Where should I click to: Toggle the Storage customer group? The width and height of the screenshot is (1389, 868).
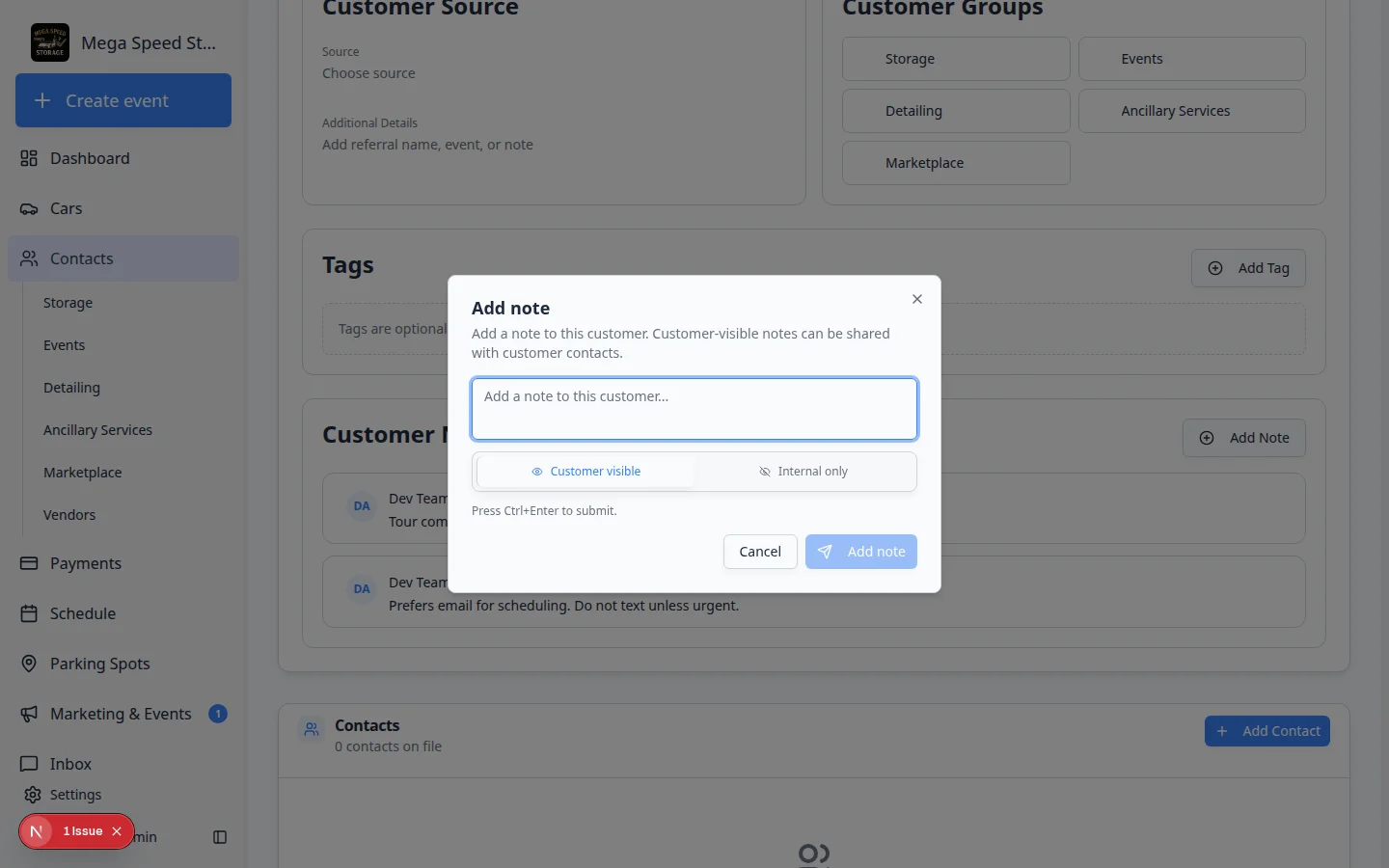pos(956,59)
